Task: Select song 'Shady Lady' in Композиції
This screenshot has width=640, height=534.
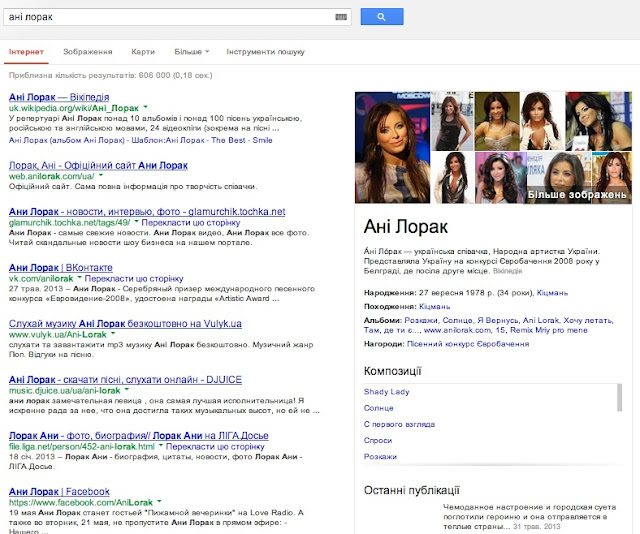Action: (x=386, y=392)
